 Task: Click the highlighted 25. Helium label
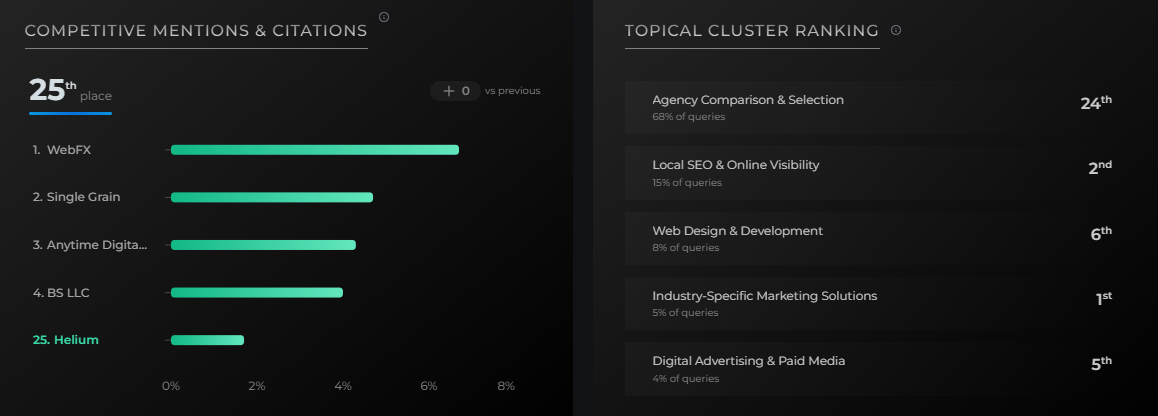66,340
